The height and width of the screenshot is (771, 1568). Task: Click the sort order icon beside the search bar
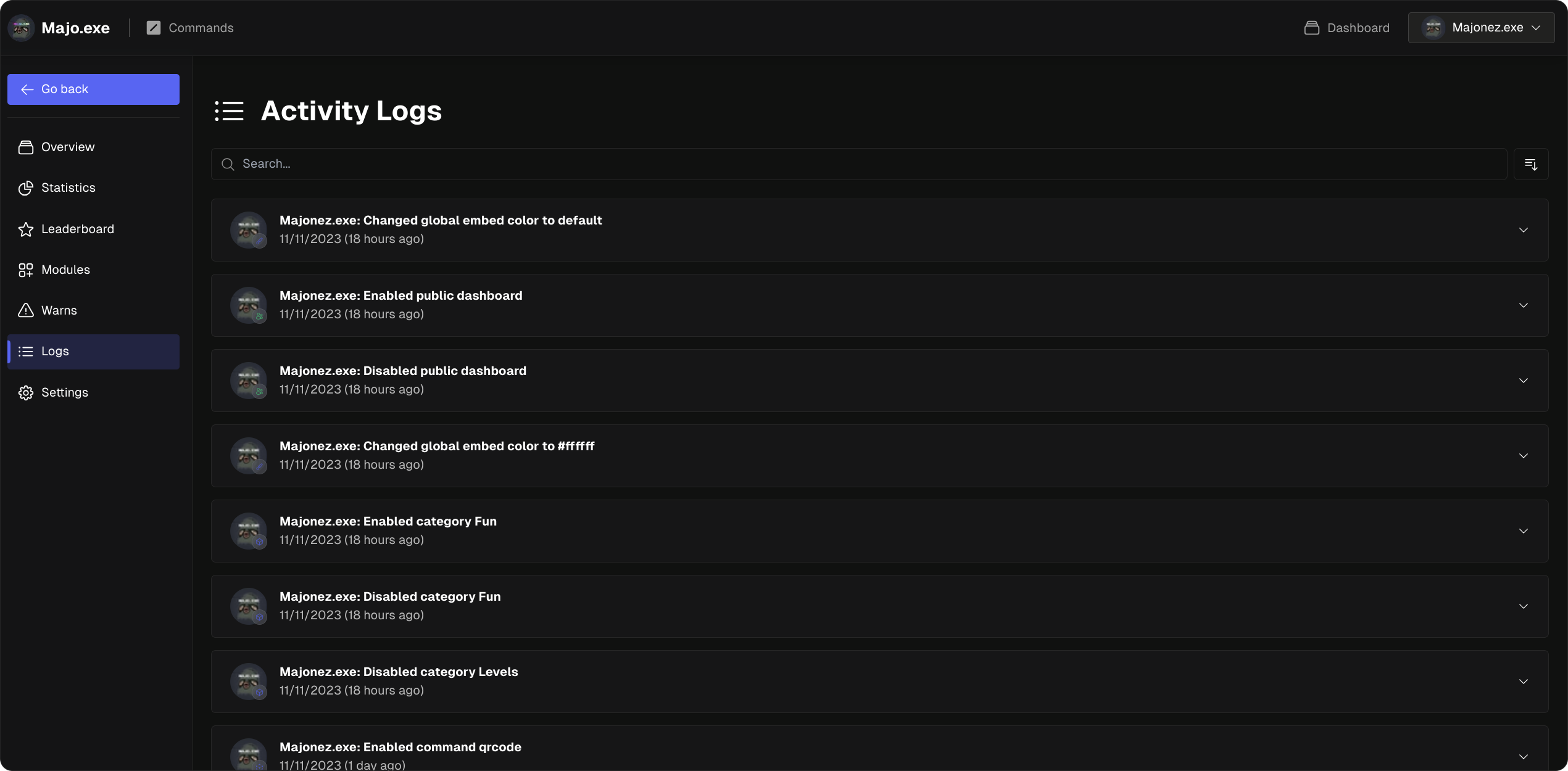pyautogui.click(x=1531, y=163)
